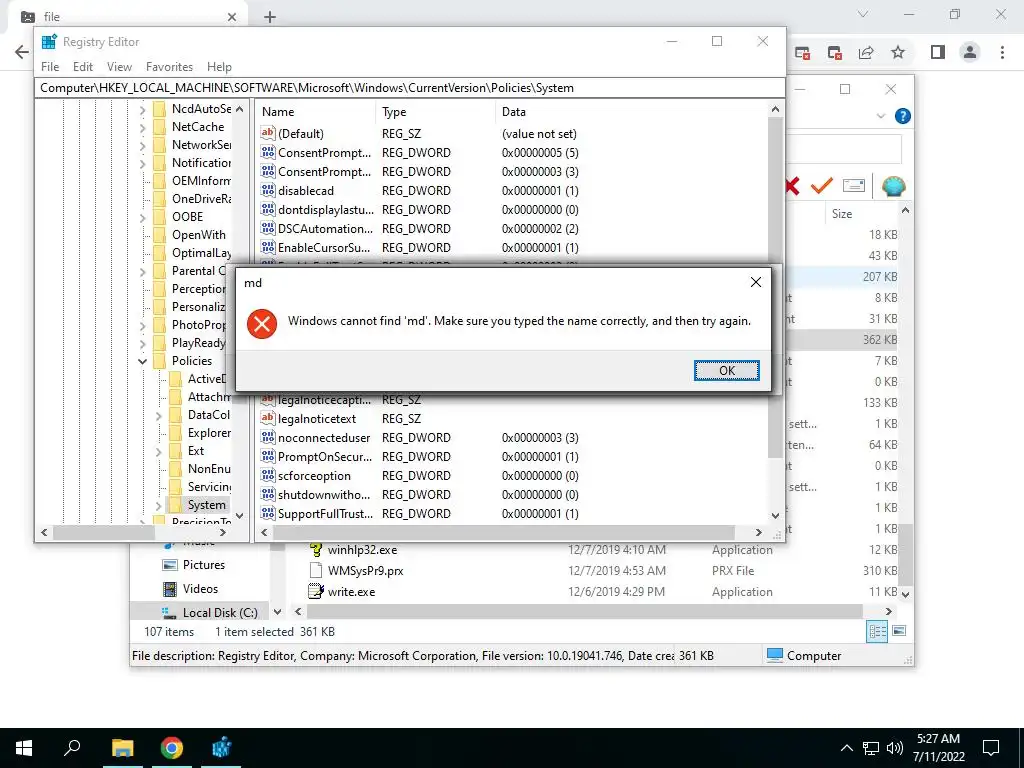Select the OpenWith key folder icon
Image resolution: width=1024 pixels, height=768 pixels.
point(159,235)
